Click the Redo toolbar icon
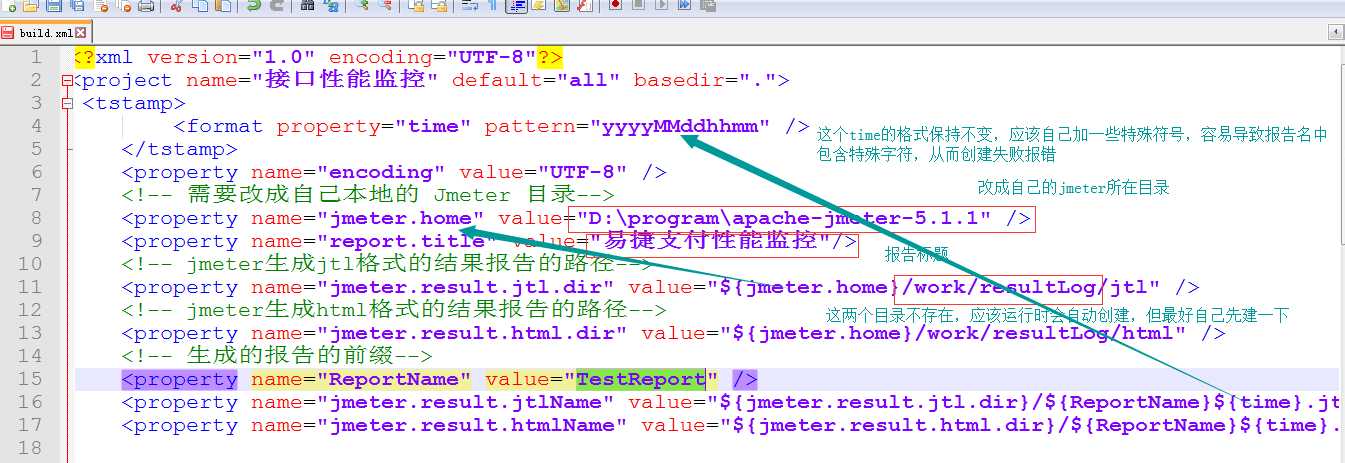Viewport: 1345px width, 463px height. coord(277,6)
